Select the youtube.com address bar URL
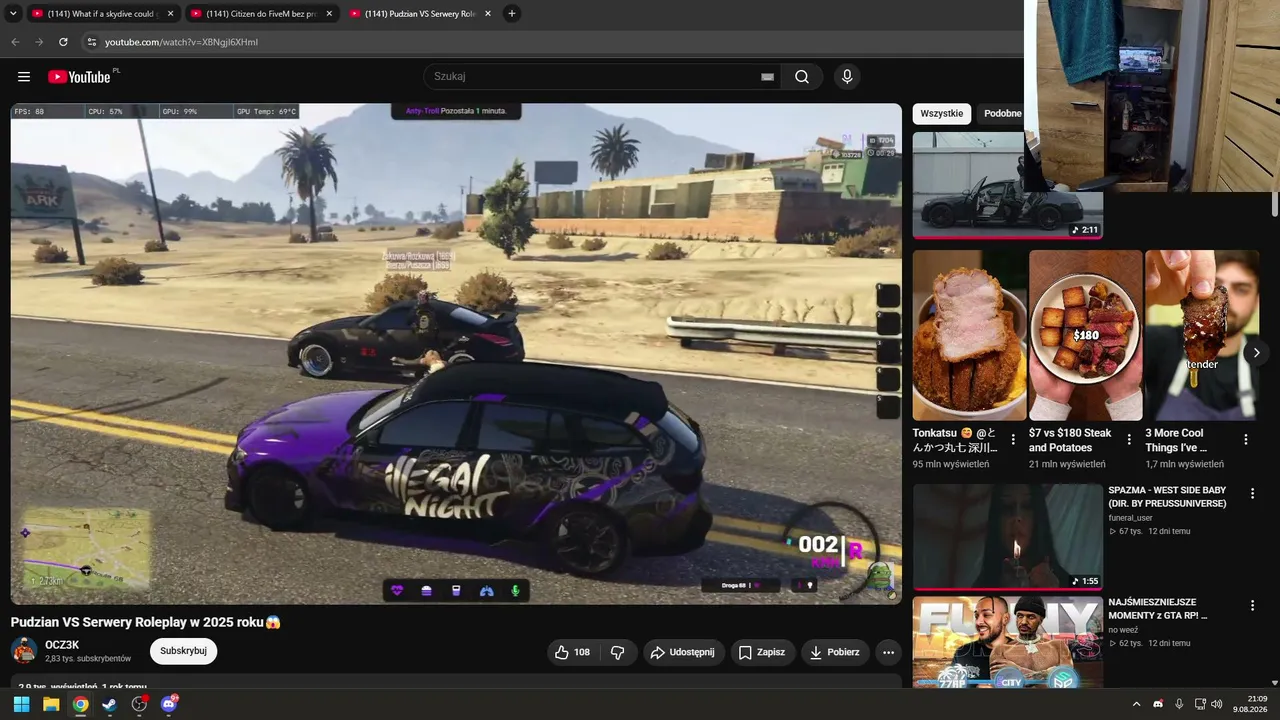Image resolution: width=1280 pixels, height=720 pixels. (181, 42)
